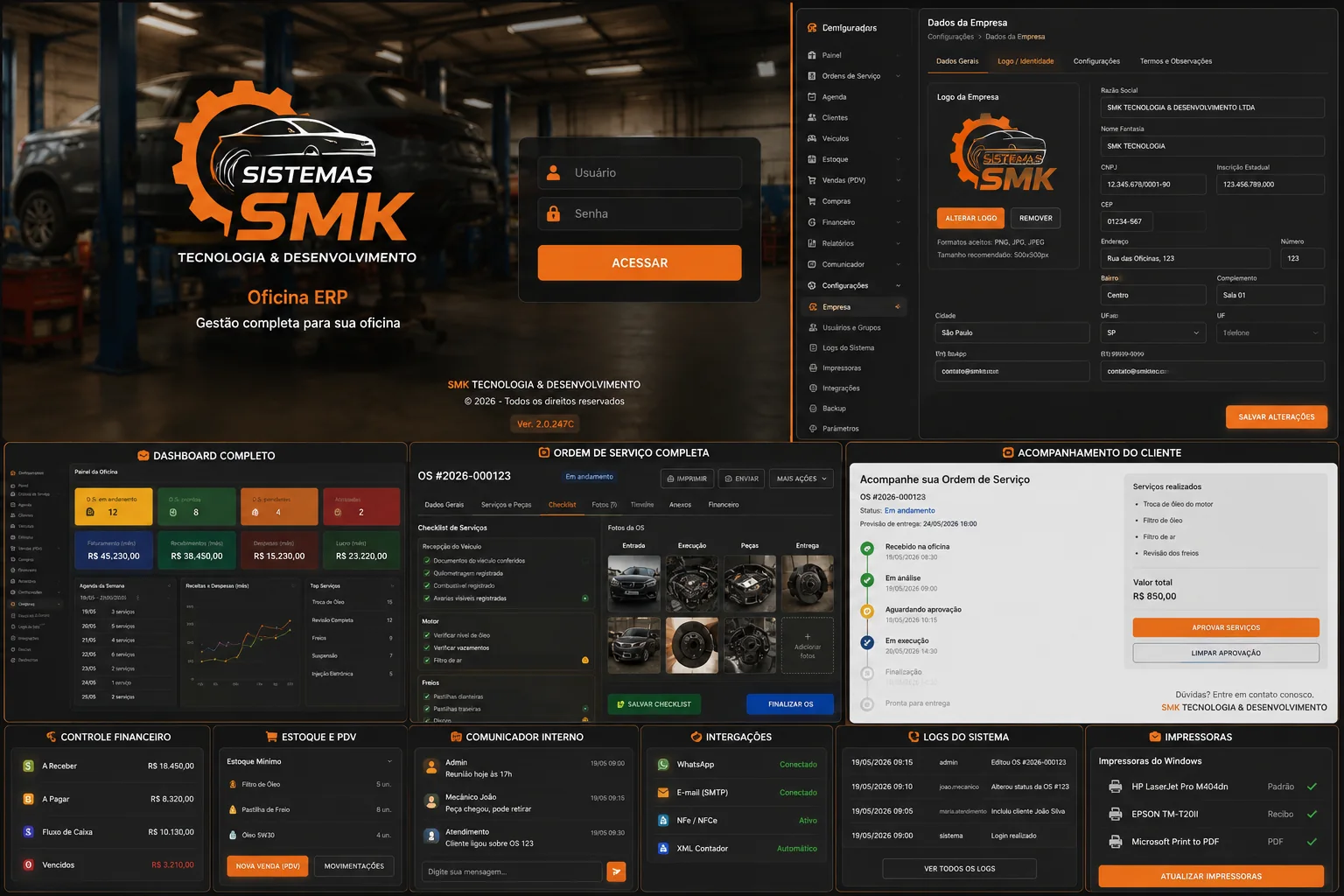
Task: Open Vendas (PDV) cart icon
Action: click(x=812, y=180)
